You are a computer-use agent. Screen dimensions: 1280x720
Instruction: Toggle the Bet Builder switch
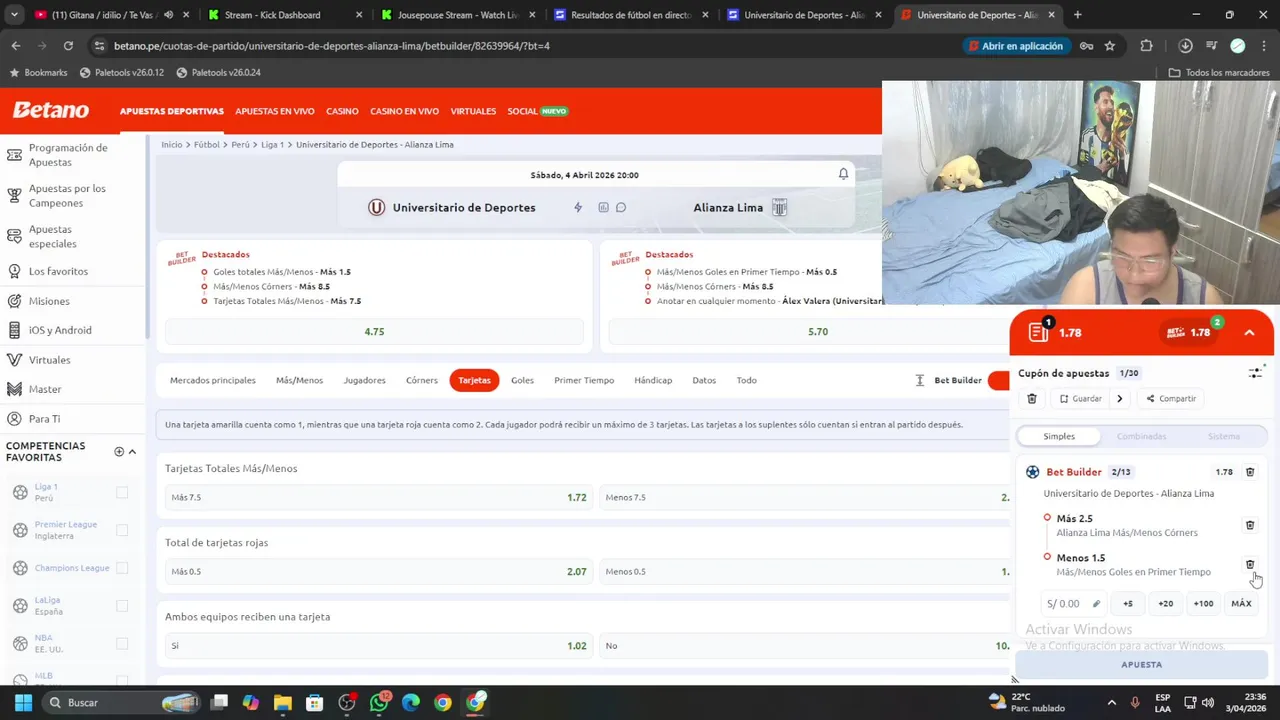[998, 380]
